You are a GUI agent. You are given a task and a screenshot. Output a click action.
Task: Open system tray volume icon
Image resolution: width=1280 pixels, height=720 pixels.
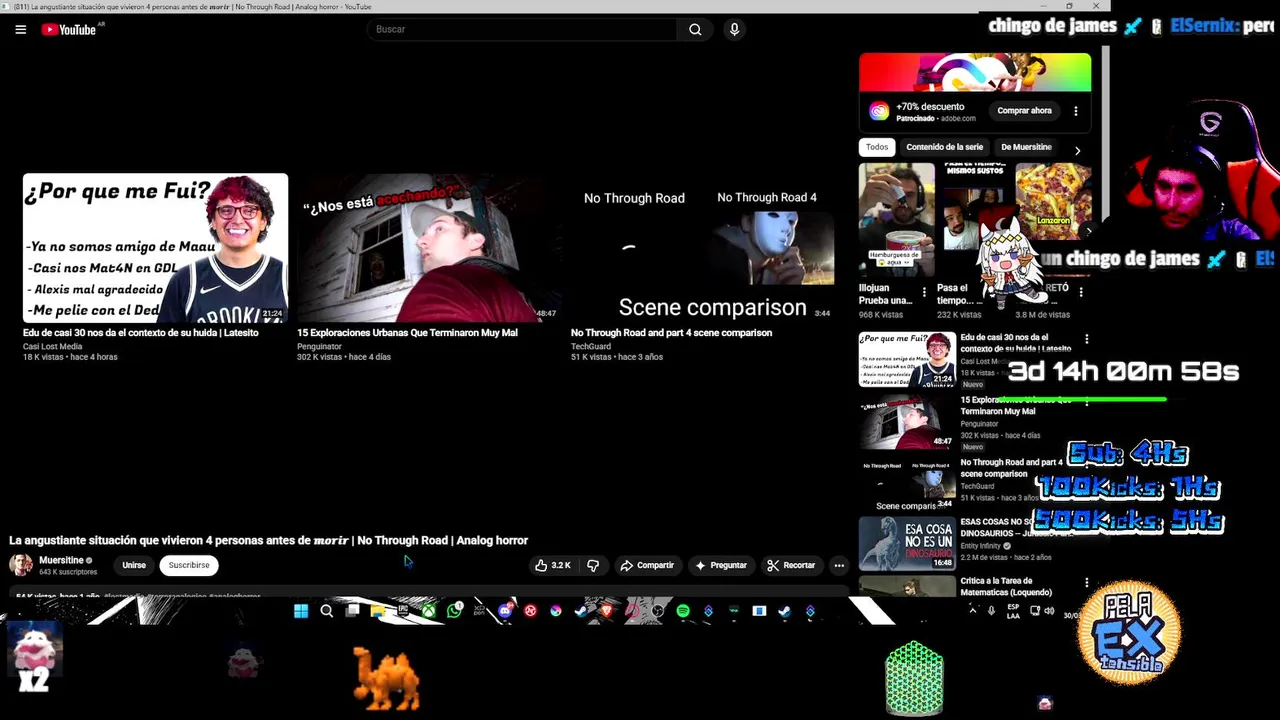click(x=1049, y=610)
